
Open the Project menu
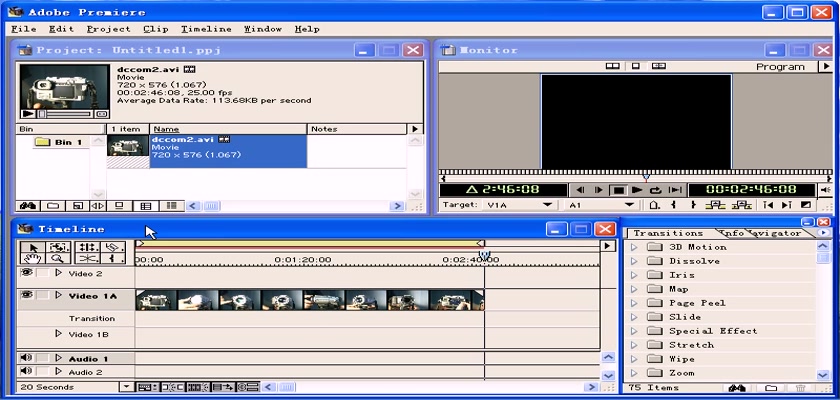(x=109, y=29)
